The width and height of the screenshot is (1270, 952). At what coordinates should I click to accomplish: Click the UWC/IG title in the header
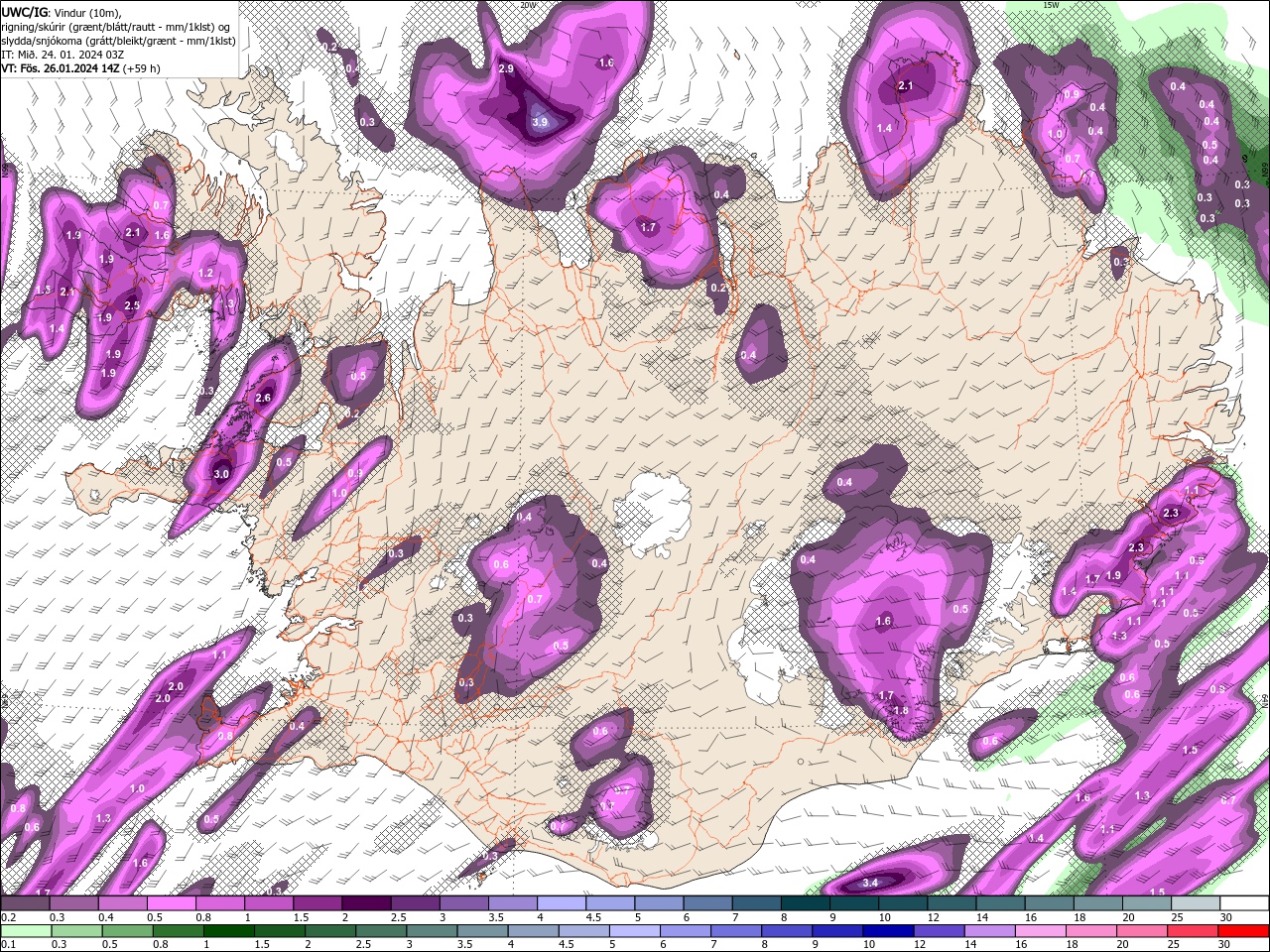[25, 11]
